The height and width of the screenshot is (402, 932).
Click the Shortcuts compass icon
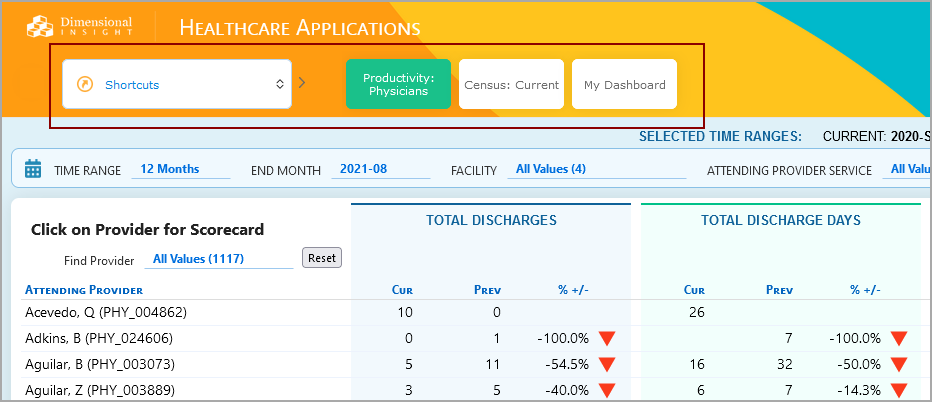[x=85, y=85]
